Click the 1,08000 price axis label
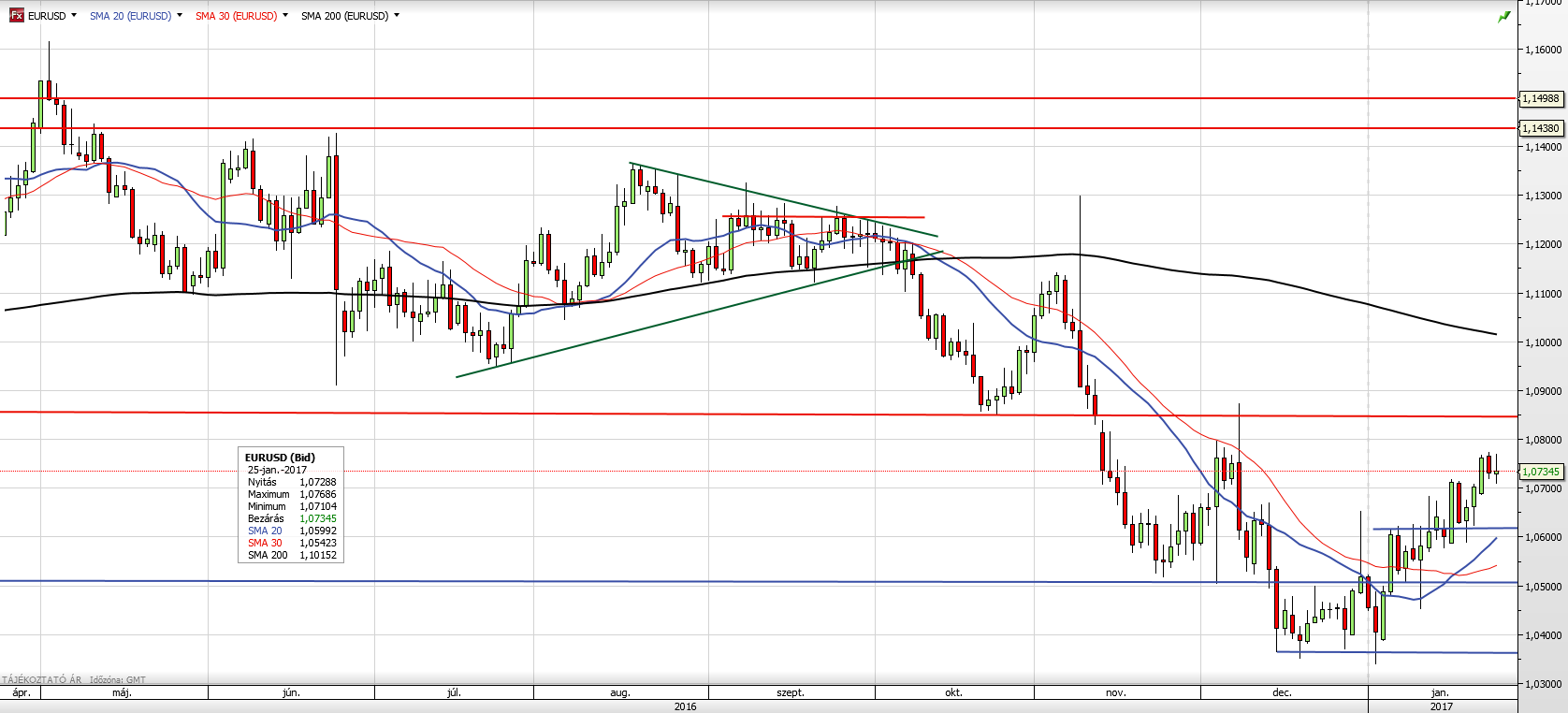Screen dimensions: 1568x713 pos(1543,440)
